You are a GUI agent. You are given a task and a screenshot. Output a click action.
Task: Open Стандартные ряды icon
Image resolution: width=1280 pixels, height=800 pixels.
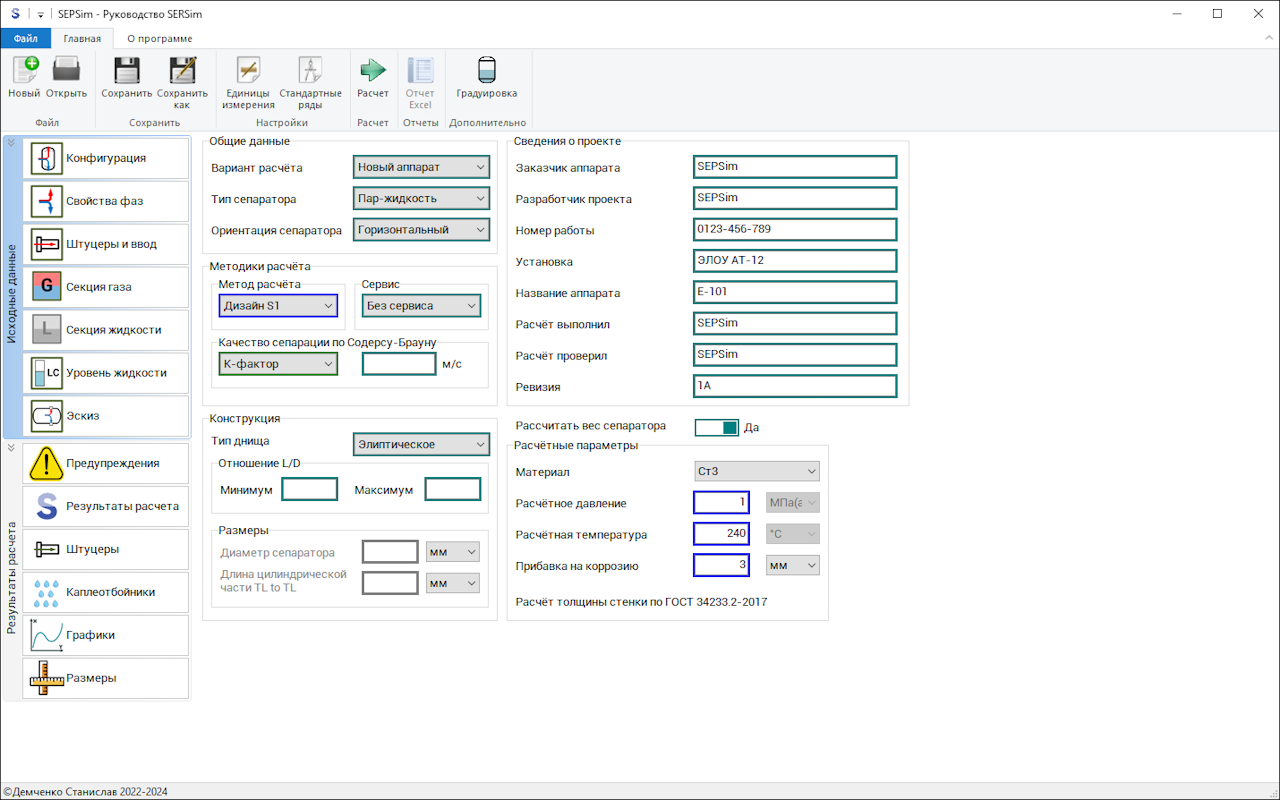click(310, 71)
